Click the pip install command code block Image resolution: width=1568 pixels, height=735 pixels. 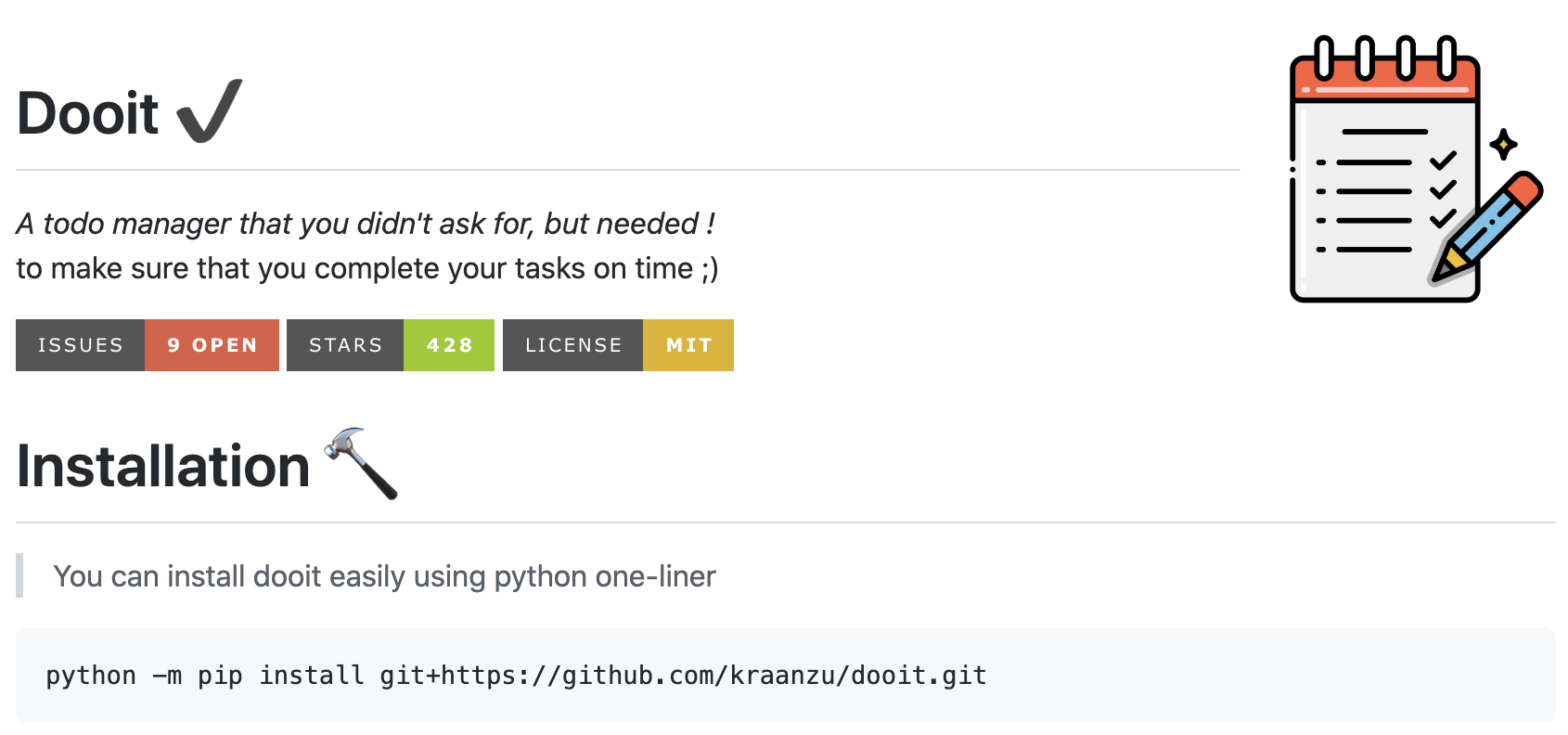coord(516,676)
